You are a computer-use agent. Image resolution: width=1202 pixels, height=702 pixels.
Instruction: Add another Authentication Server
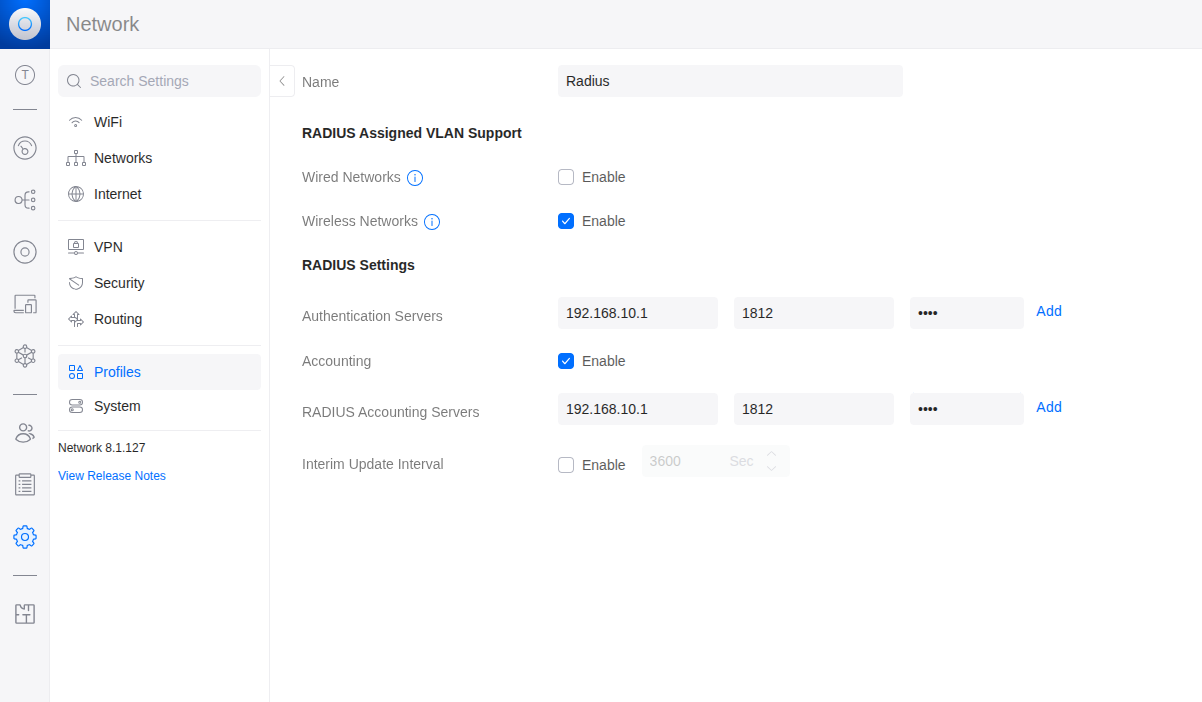[x=1049, y=311]
